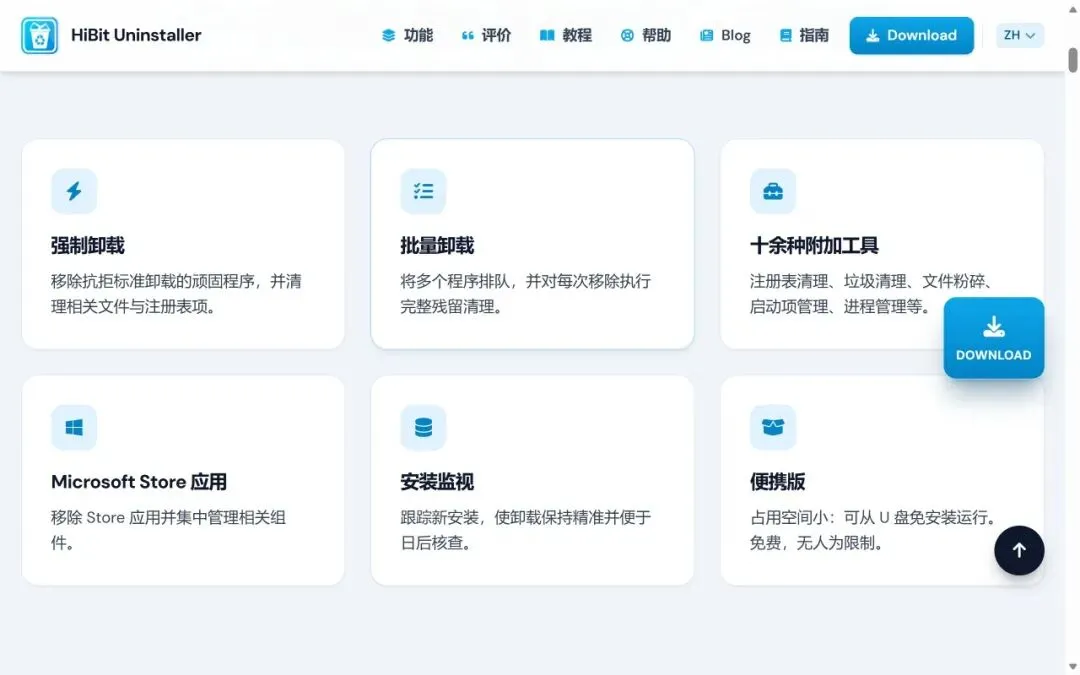Open the 评价 navigation item

[486, 35]
